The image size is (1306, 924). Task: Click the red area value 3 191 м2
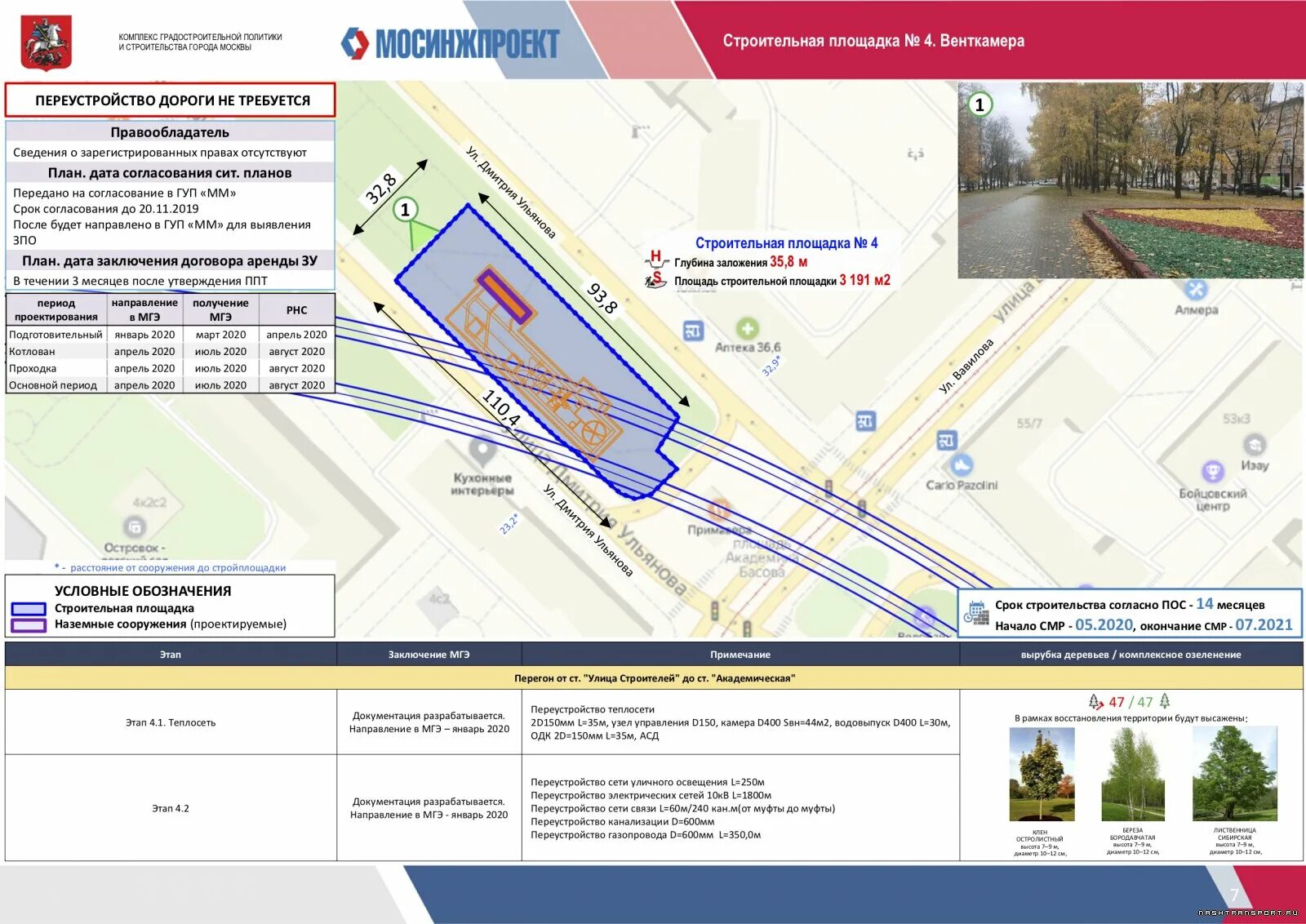click(864, 280)
